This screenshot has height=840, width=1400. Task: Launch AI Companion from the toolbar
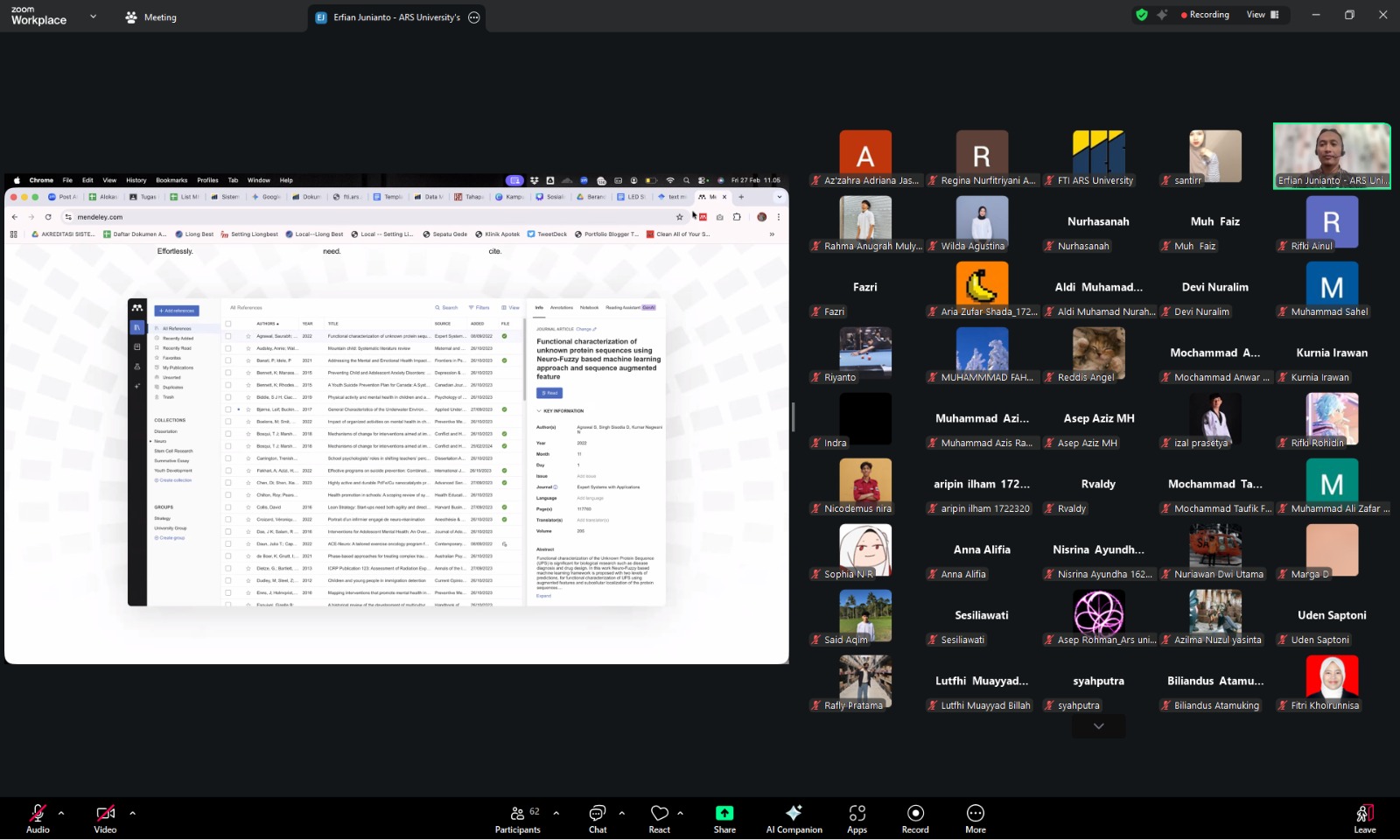[794, 818]
